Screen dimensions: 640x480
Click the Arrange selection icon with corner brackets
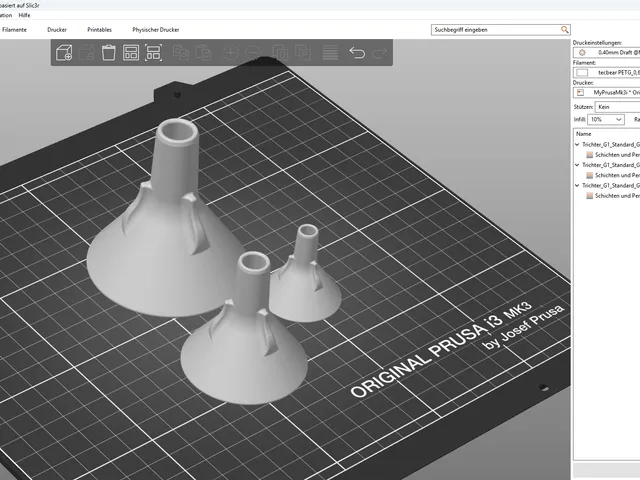[153, 53]
